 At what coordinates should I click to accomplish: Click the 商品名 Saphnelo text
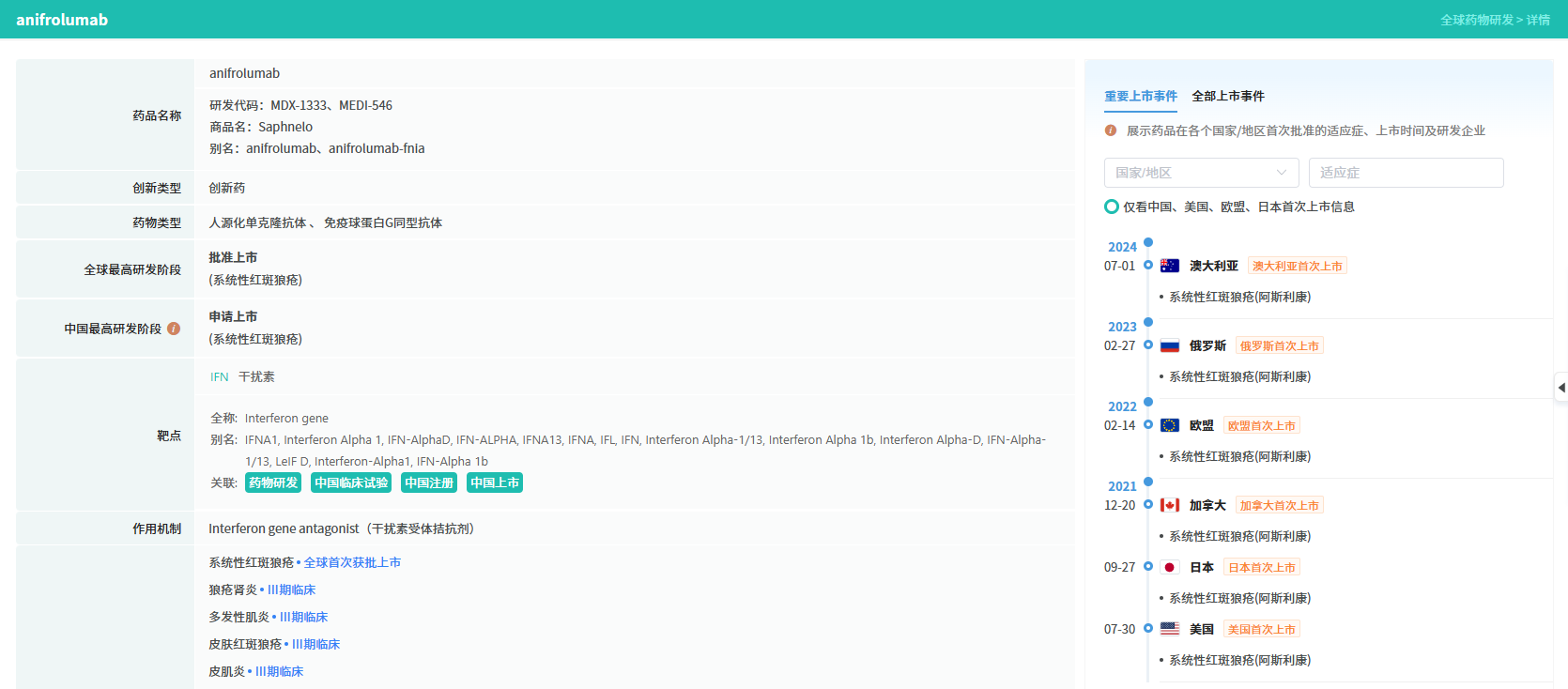click(261, 127)
